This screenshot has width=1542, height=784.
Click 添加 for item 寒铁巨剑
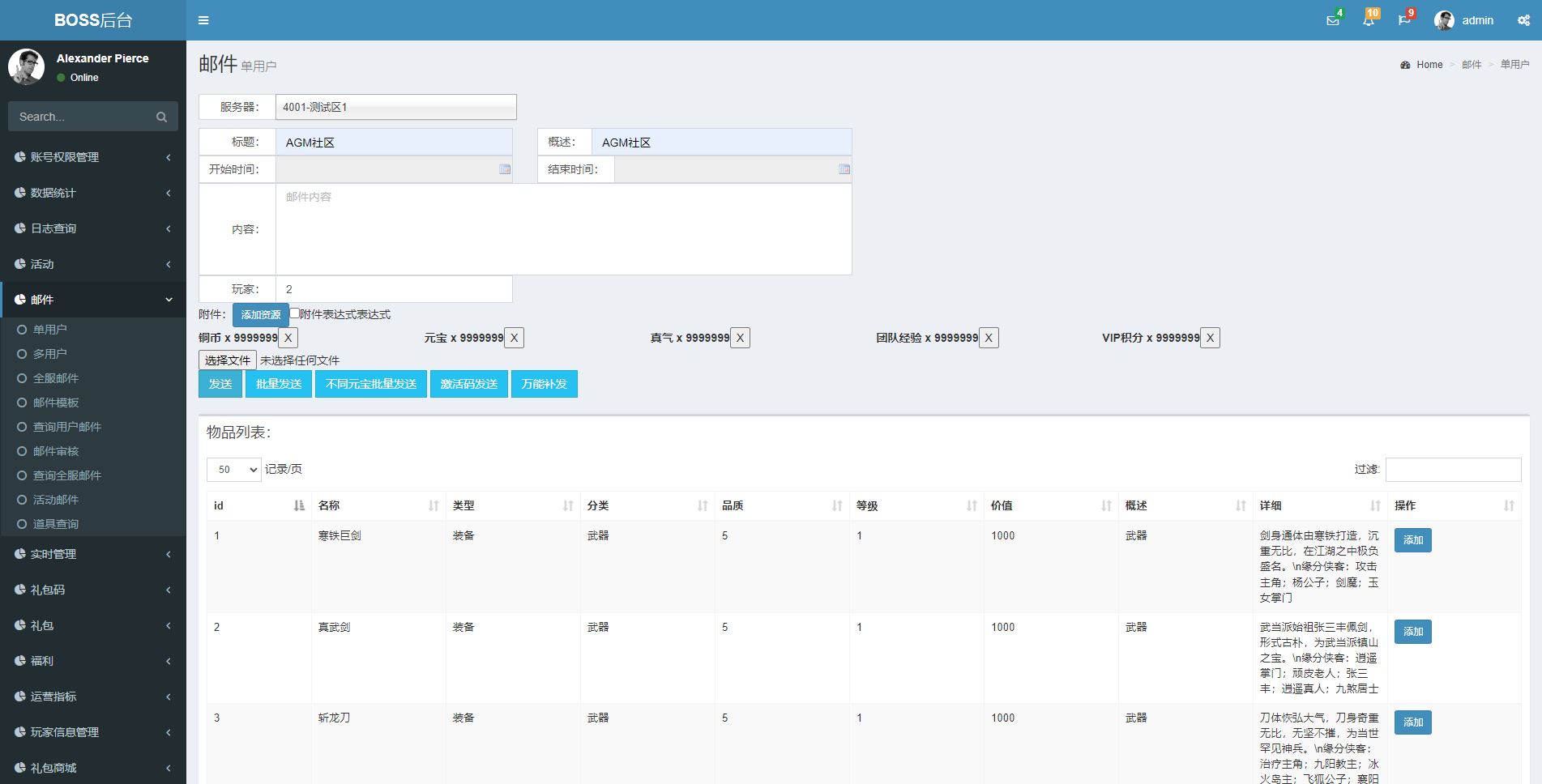(1412, 540)
